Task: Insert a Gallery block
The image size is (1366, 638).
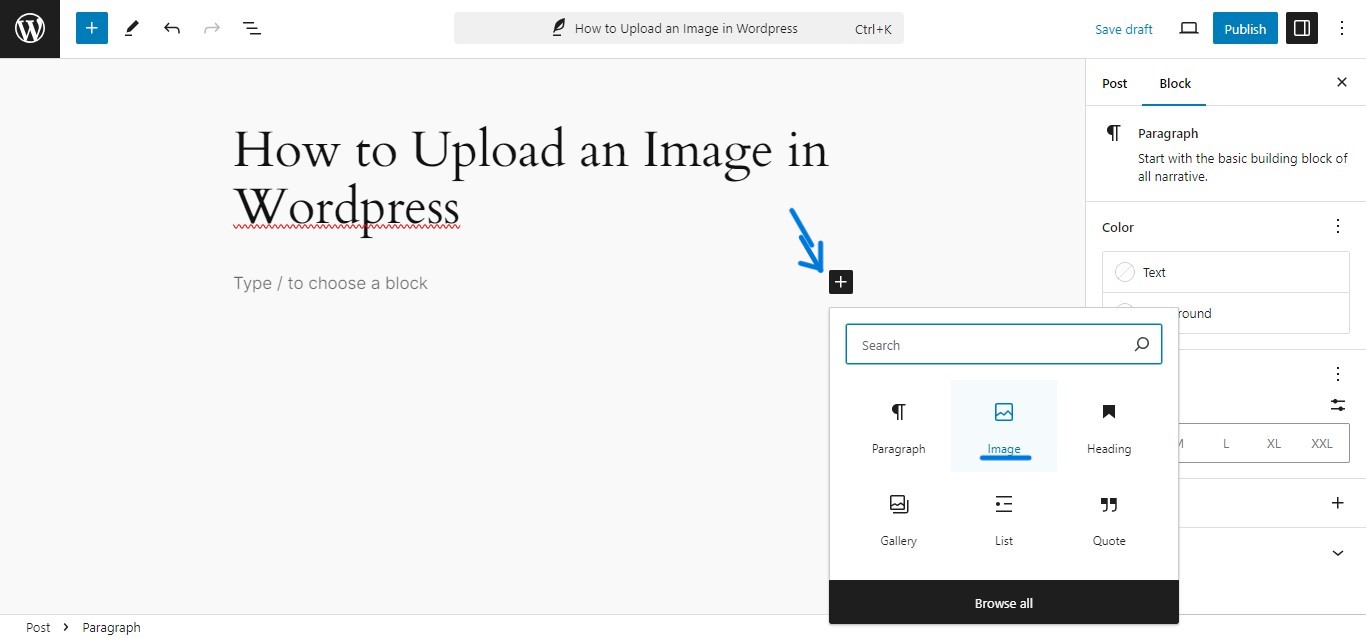Action: pyautogui.click(x=899, y=518)
